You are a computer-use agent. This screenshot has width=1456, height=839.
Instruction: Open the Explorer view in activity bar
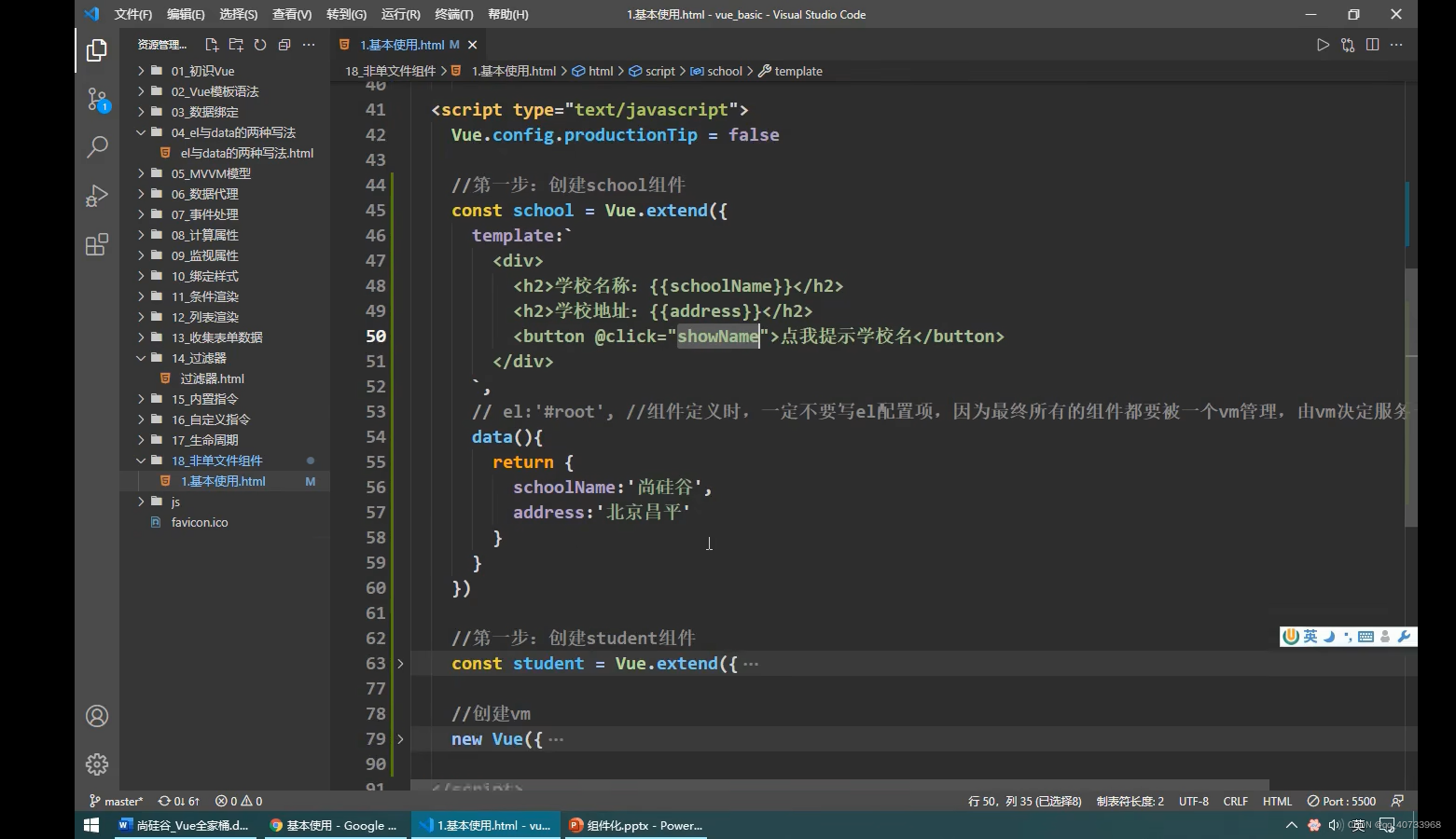coord(97,49)
